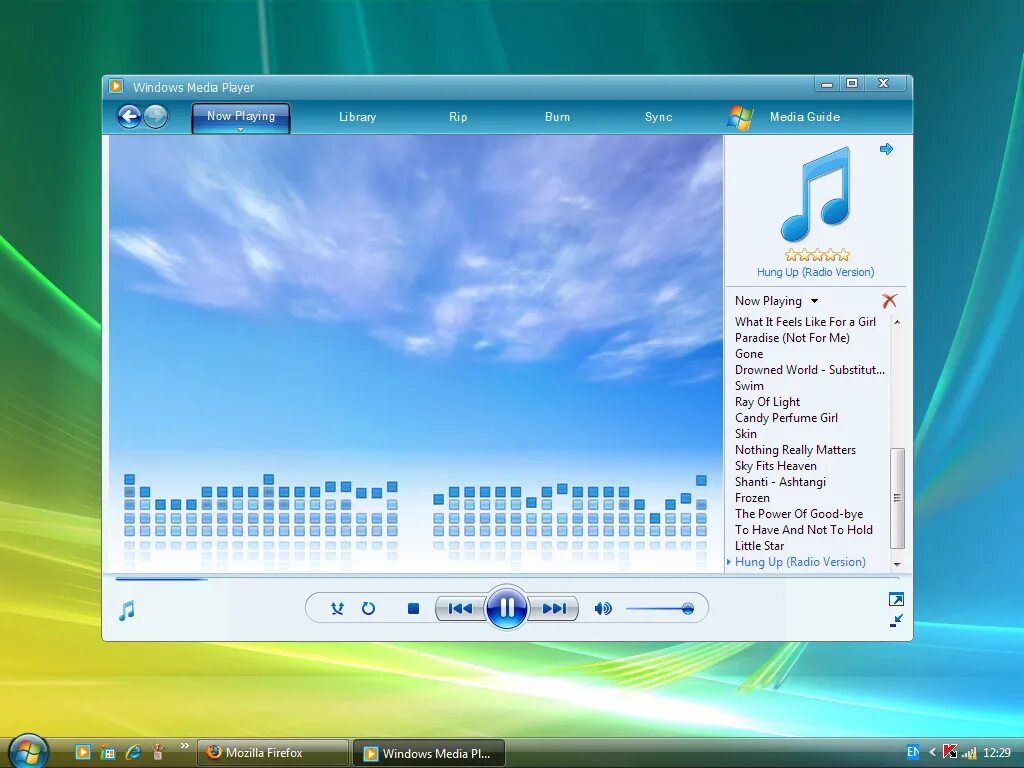1024x768 pixels.
Task: Select the song 'Swim'
Action: click(749, 386)
